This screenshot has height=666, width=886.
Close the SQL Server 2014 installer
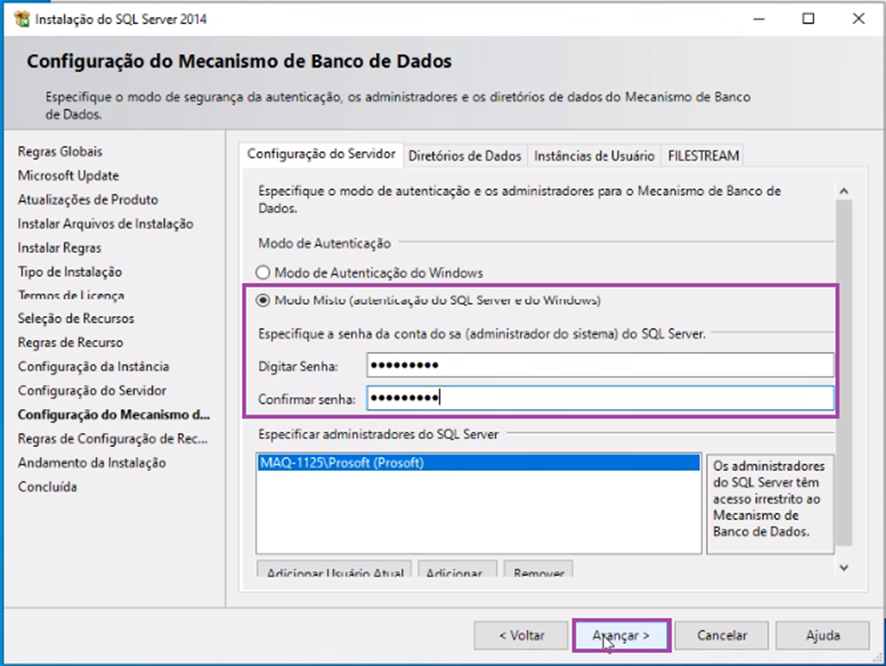858,19
